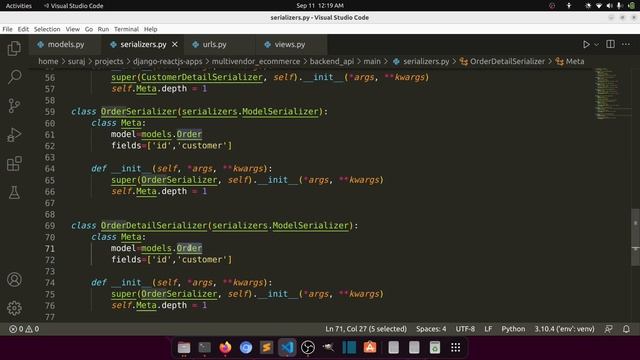The width and height of the screenshot is (640, 360).
Task: Open the Source Control view
Action: 14,106
